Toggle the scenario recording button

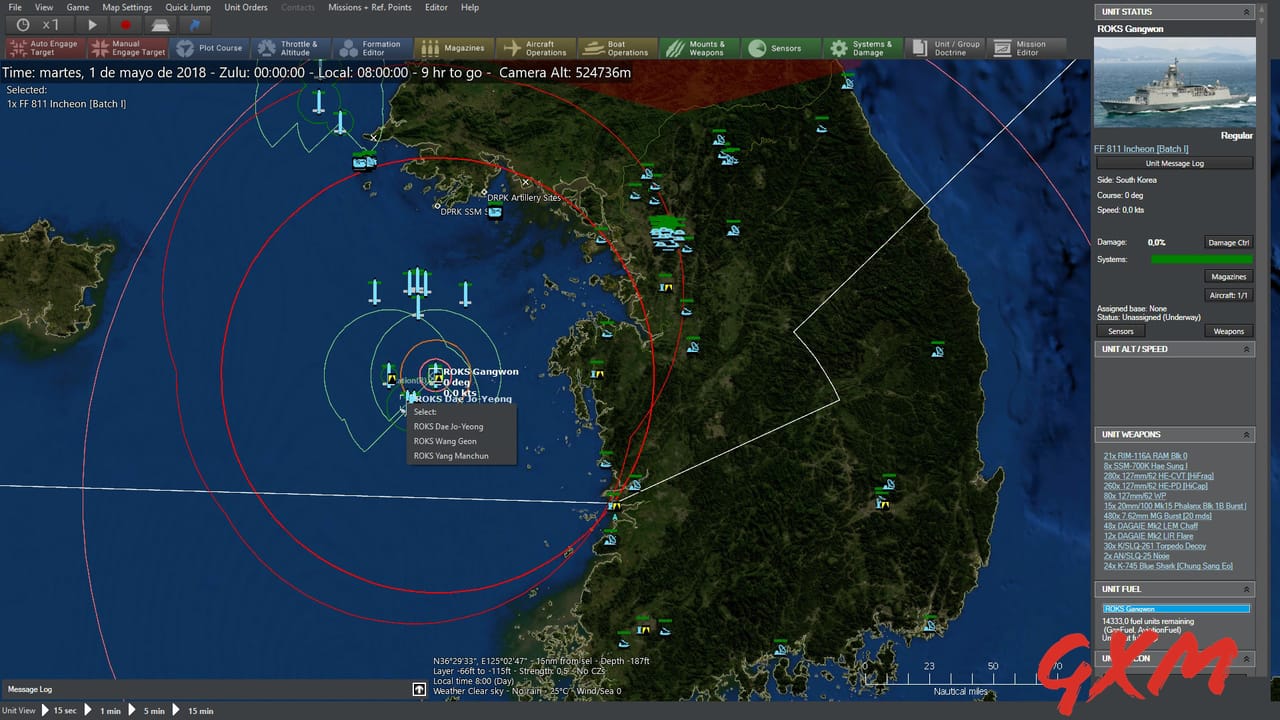pyautogui.click(x=127, y=25)
